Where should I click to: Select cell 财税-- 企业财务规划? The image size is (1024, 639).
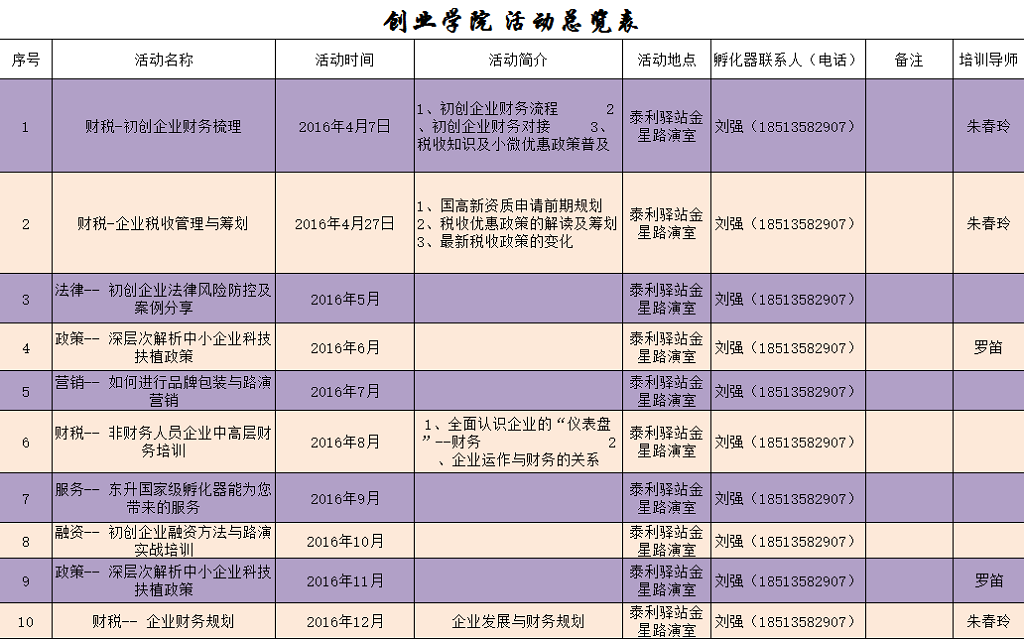coord(164,621)
